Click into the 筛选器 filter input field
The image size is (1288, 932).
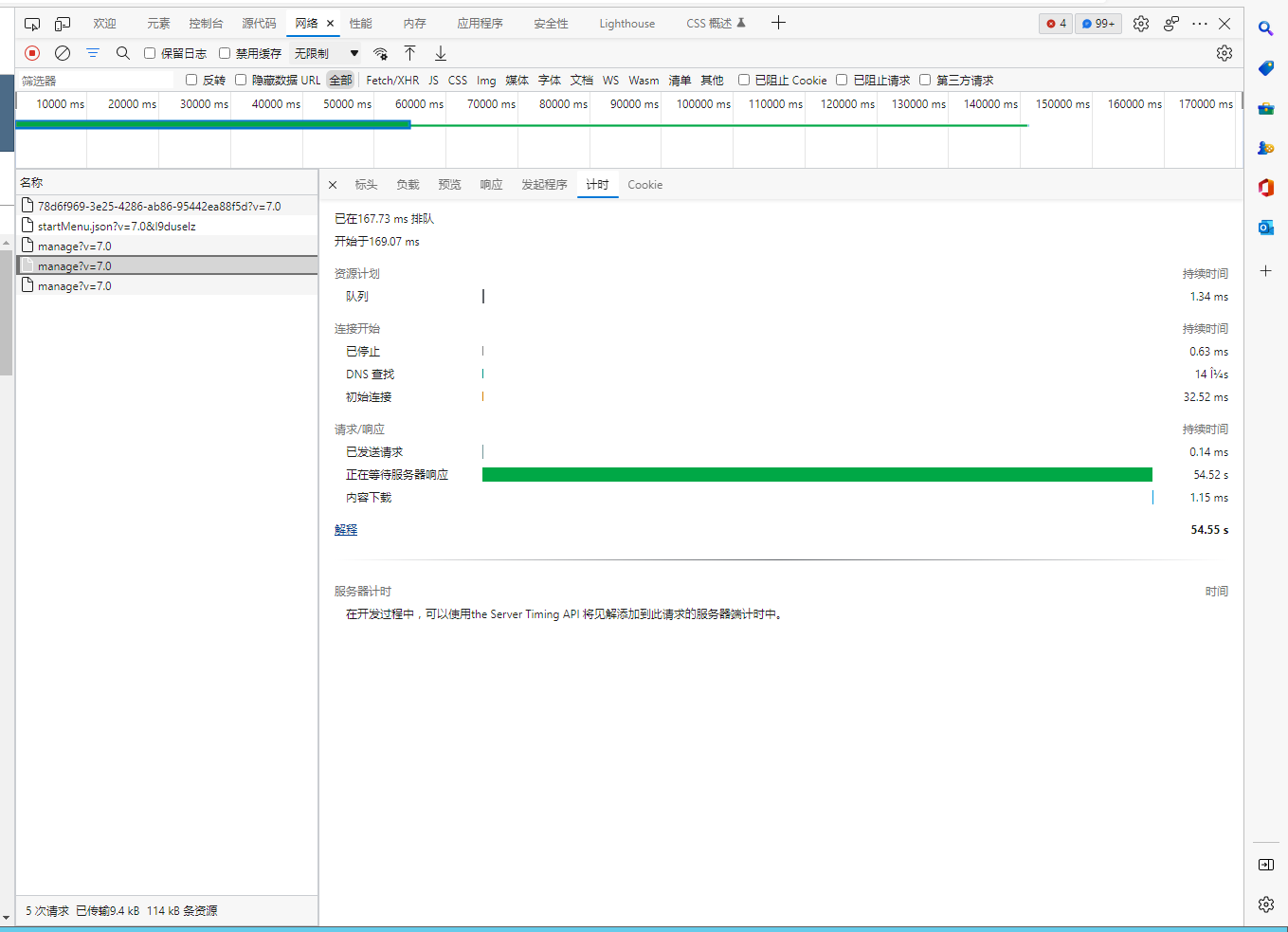pos(95,81)
